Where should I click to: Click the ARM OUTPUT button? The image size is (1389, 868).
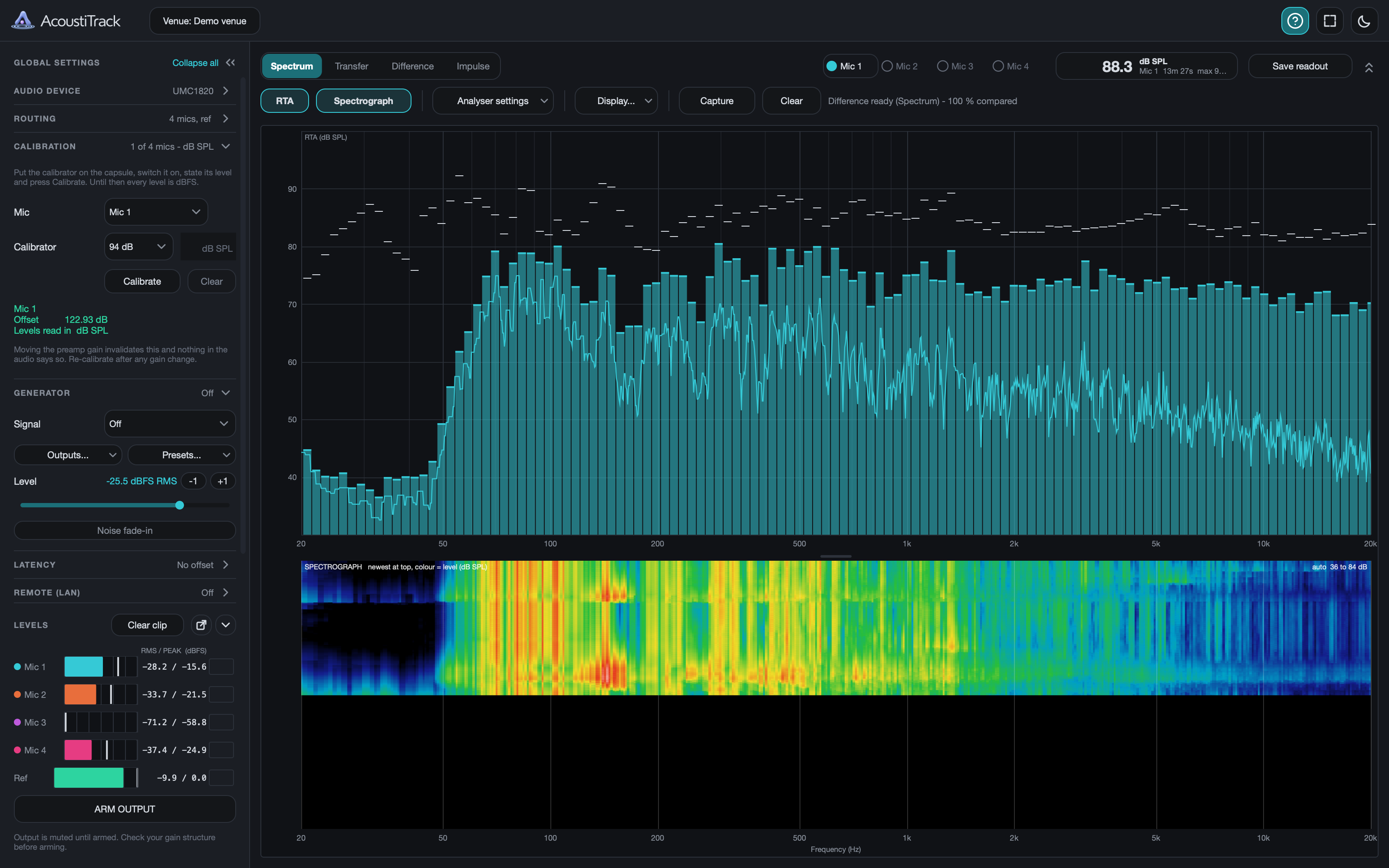pyautogui.click(x=125, y=809)
